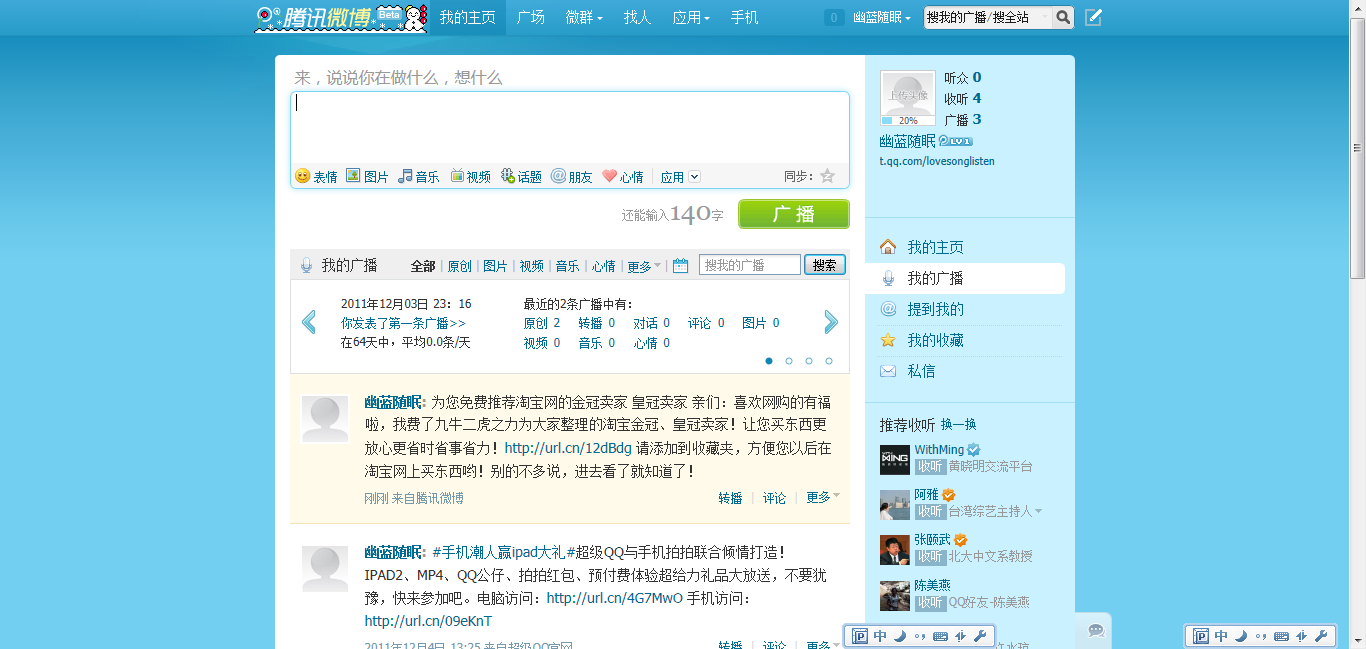
Task: Mention a friend using the 朋友 @ icon
Action: pos(558,176)
